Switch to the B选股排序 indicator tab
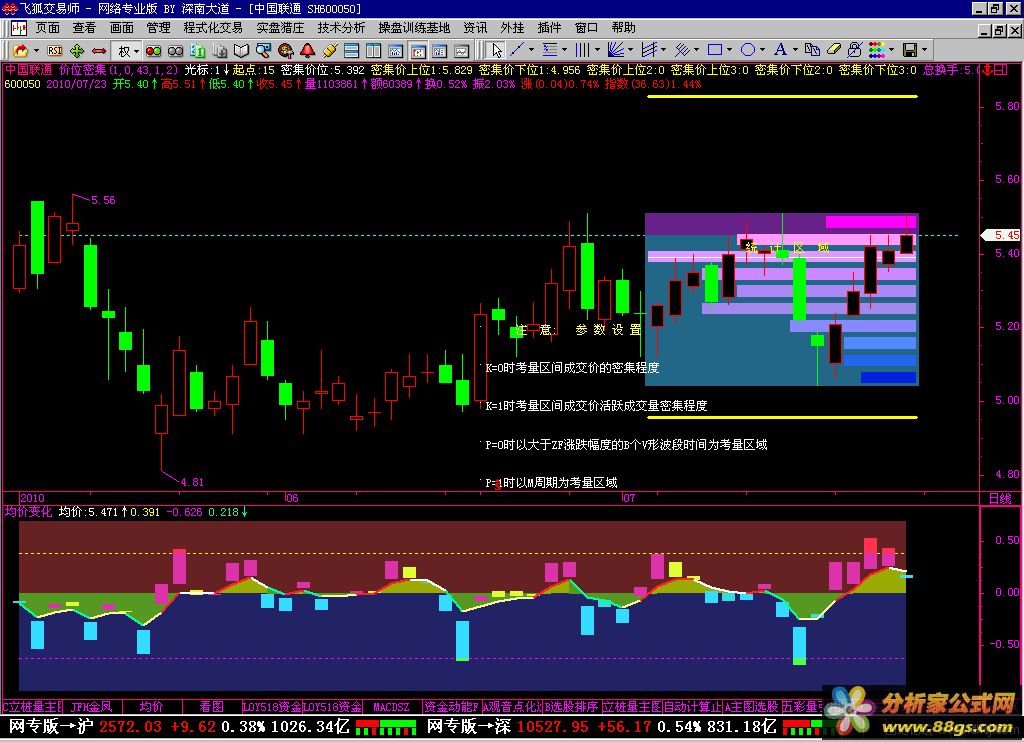Screen dimensions: 1024x742 tap(571, 707)
